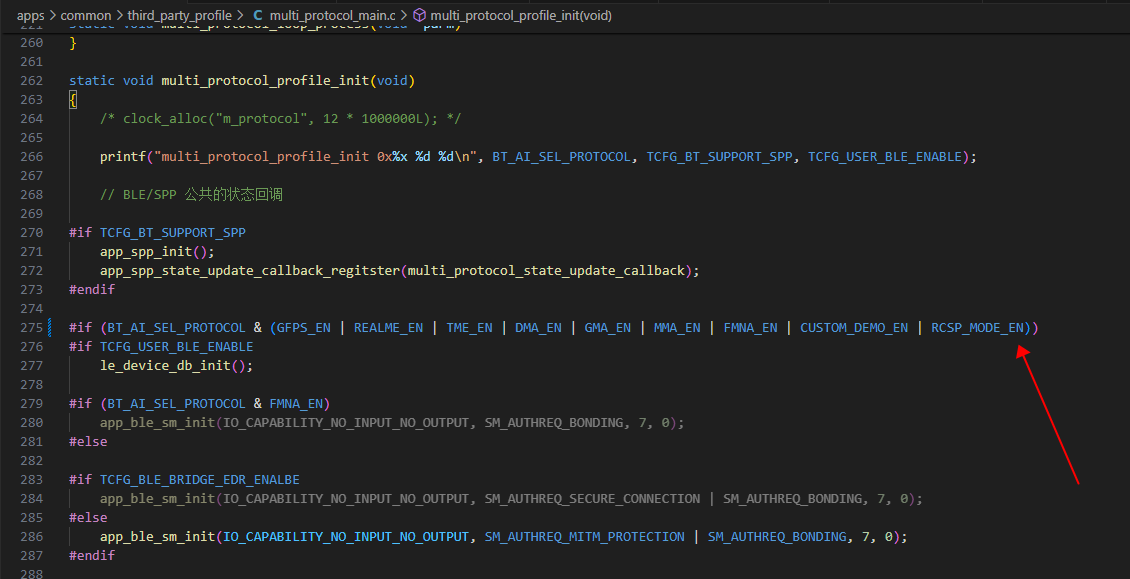
Task: Click the GFPS_EN macro in the #if condition
Action: pyautogui.click(x=304, y=328)
